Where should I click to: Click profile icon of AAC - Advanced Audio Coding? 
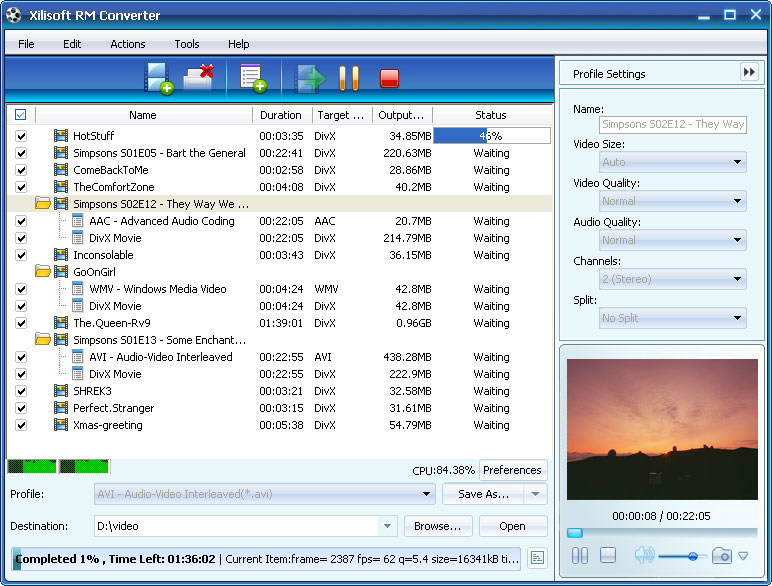(x=77, y=221)
